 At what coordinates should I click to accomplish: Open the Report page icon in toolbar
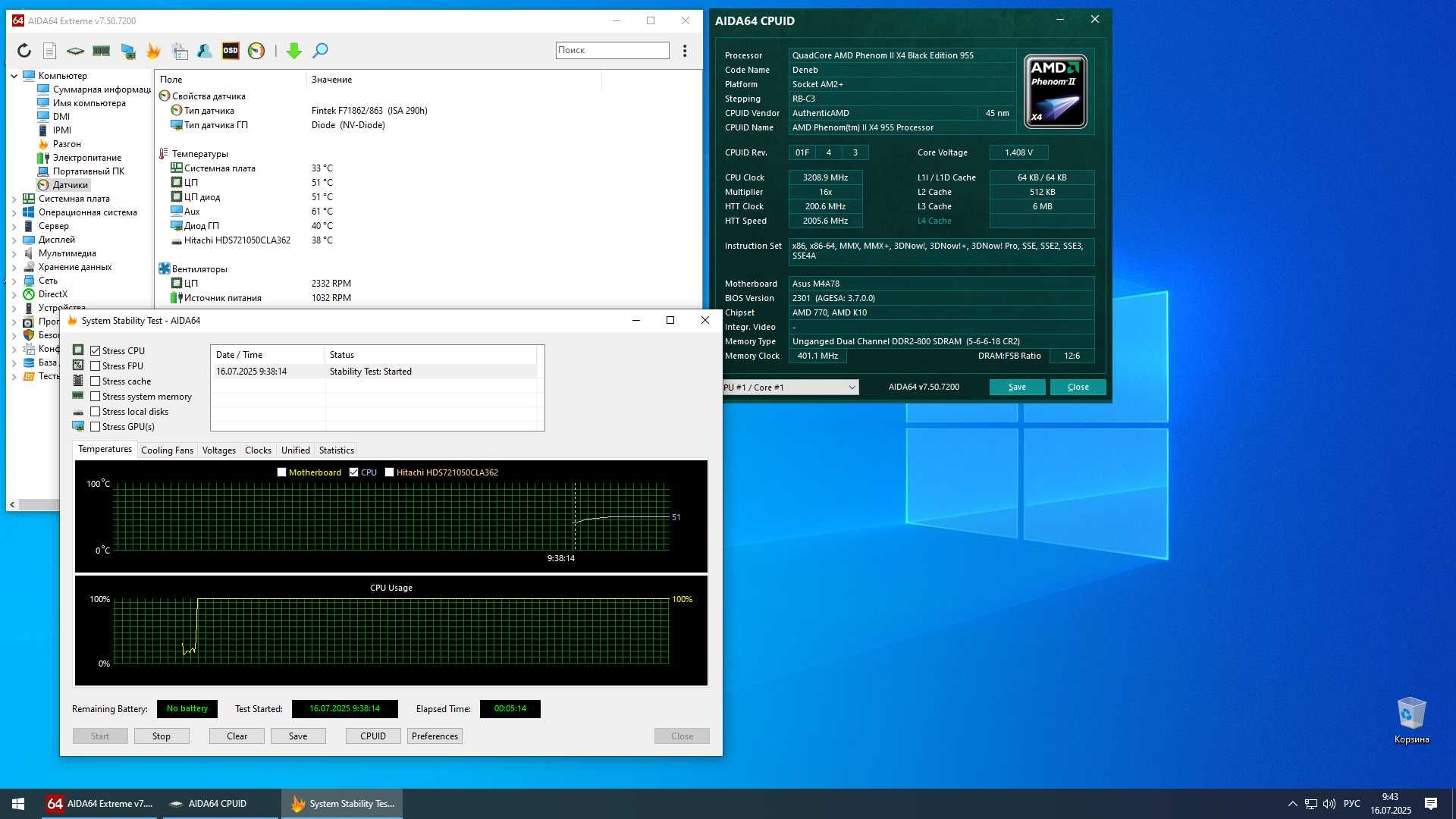click(49, 51)
